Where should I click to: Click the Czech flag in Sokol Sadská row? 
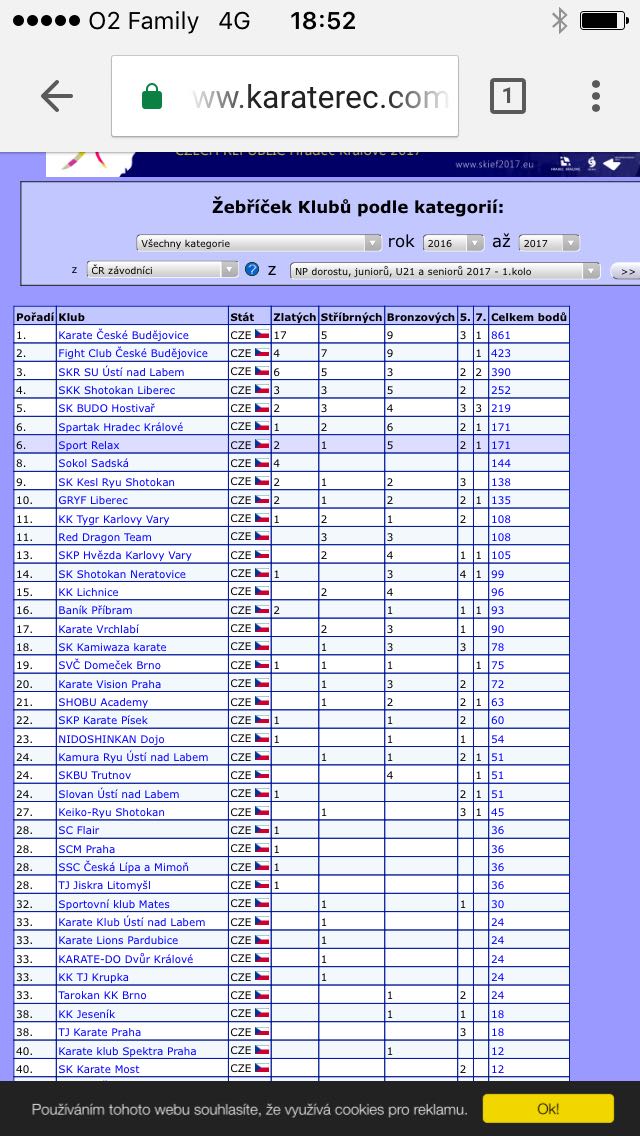click(x=262, y=462)
